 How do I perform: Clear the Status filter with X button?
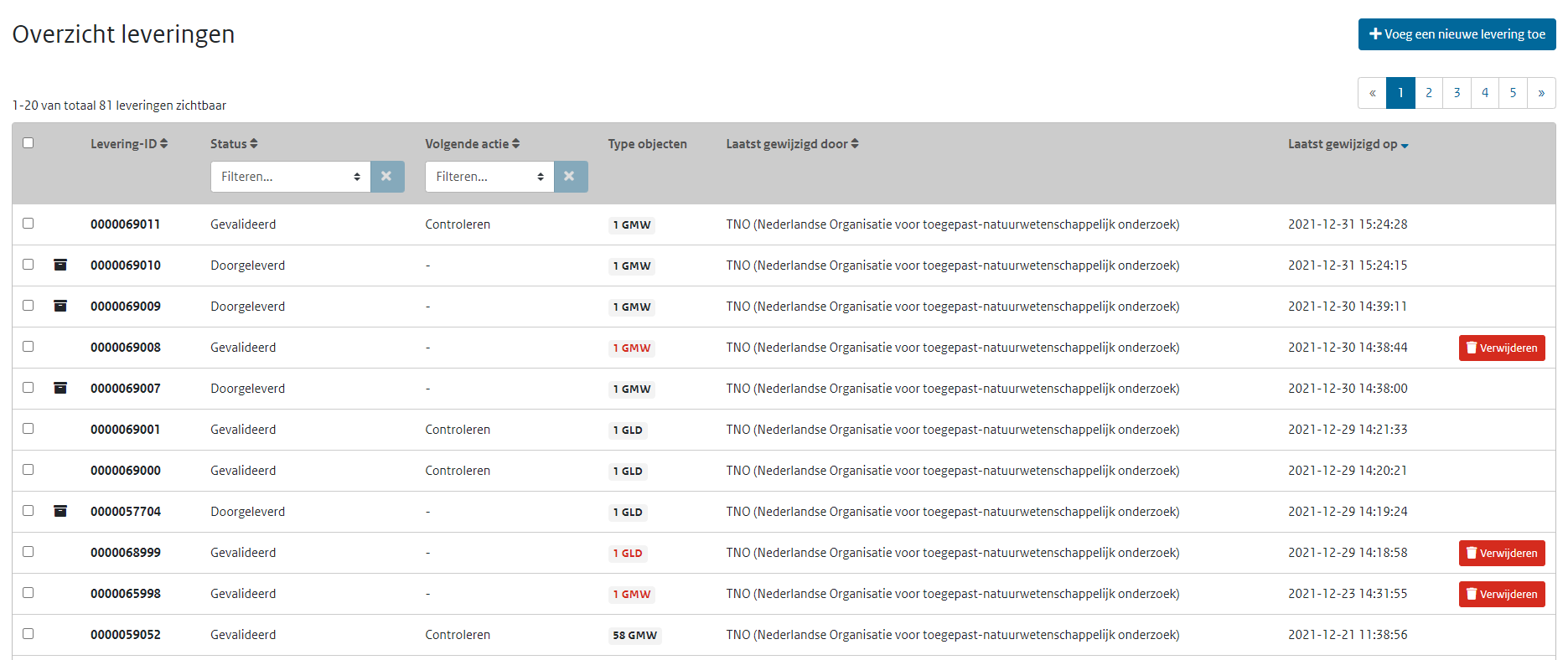[x=386, y=177]
